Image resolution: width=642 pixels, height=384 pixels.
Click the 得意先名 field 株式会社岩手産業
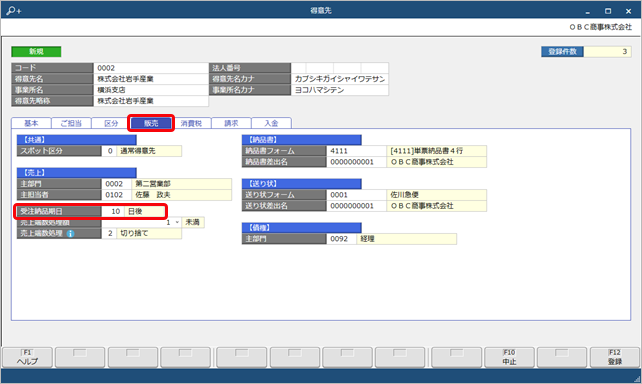coord(151,79)
